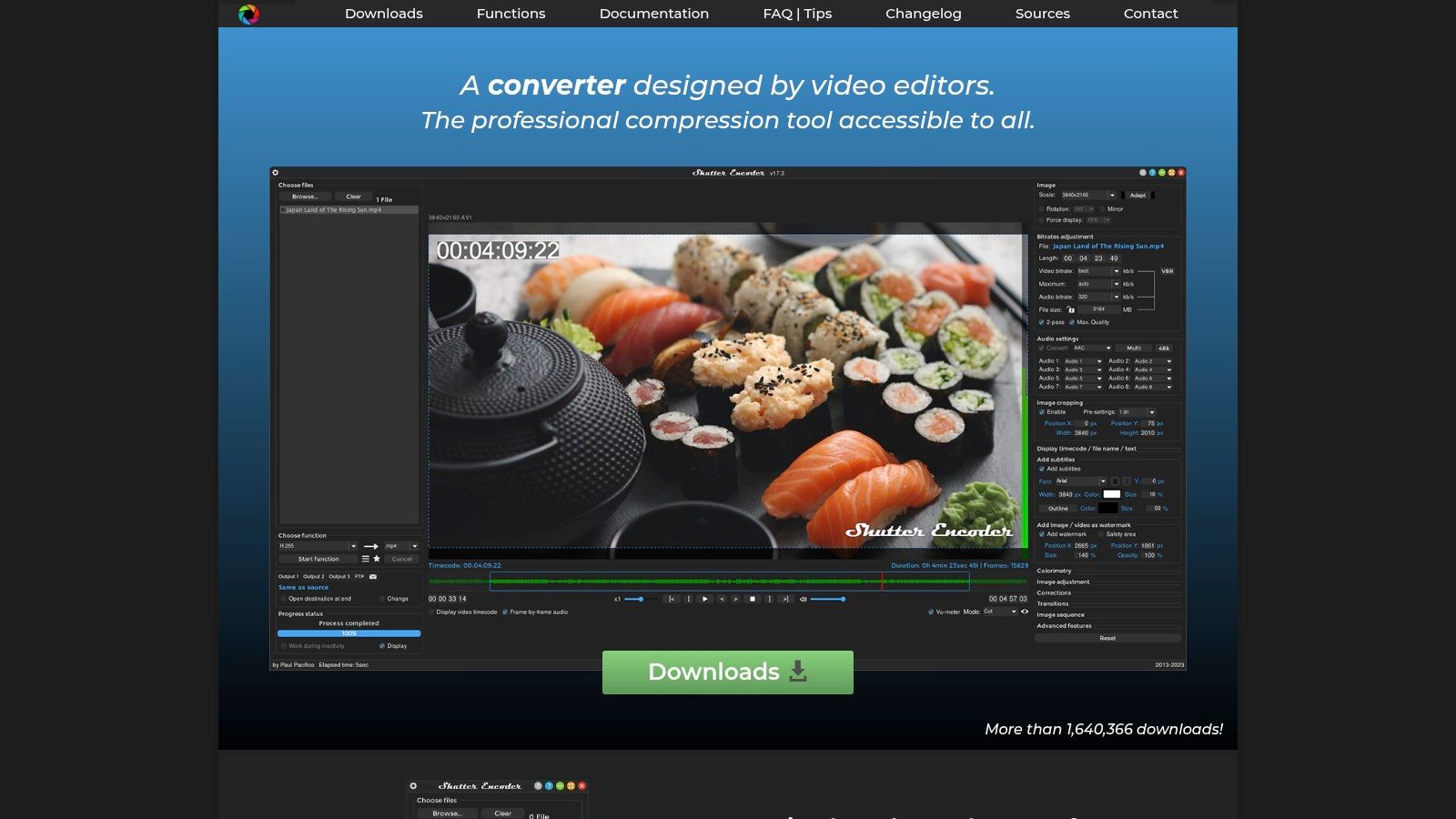
Task: Toggle the 2-pass checkbox
Action: (x=1042, y=322)
